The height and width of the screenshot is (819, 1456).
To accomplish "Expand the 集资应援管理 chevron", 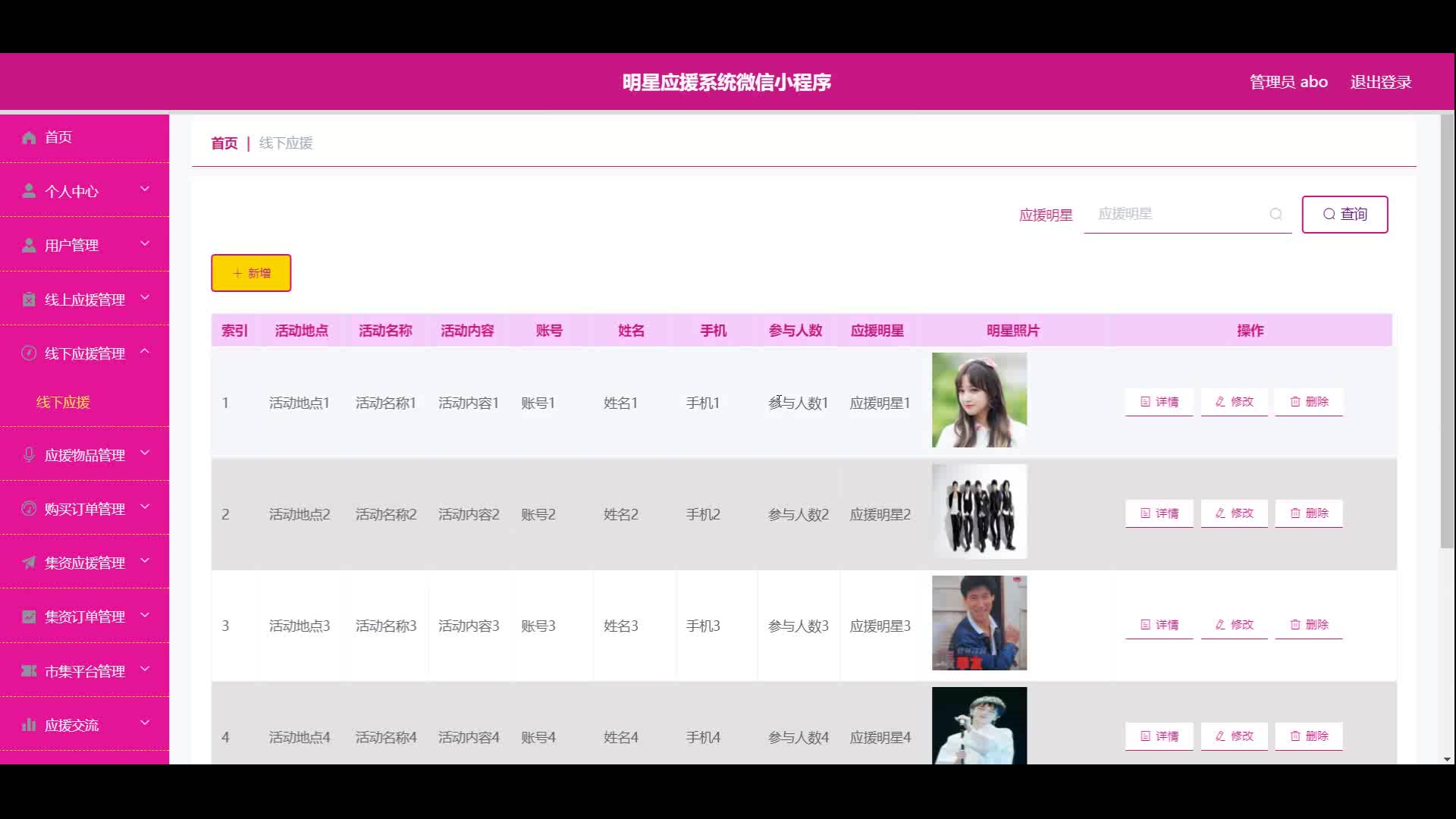I will tap(145, 560).
